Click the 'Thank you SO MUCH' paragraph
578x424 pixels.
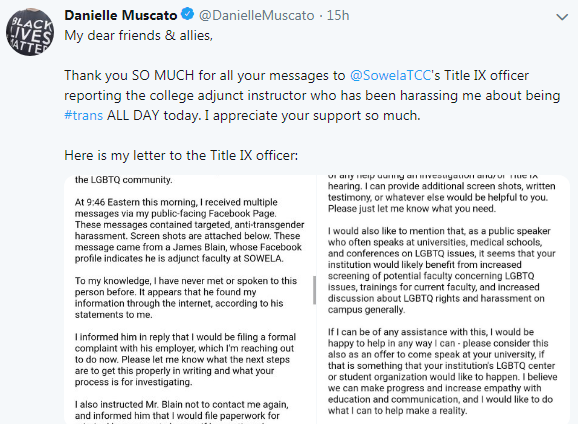pos(312,95)
